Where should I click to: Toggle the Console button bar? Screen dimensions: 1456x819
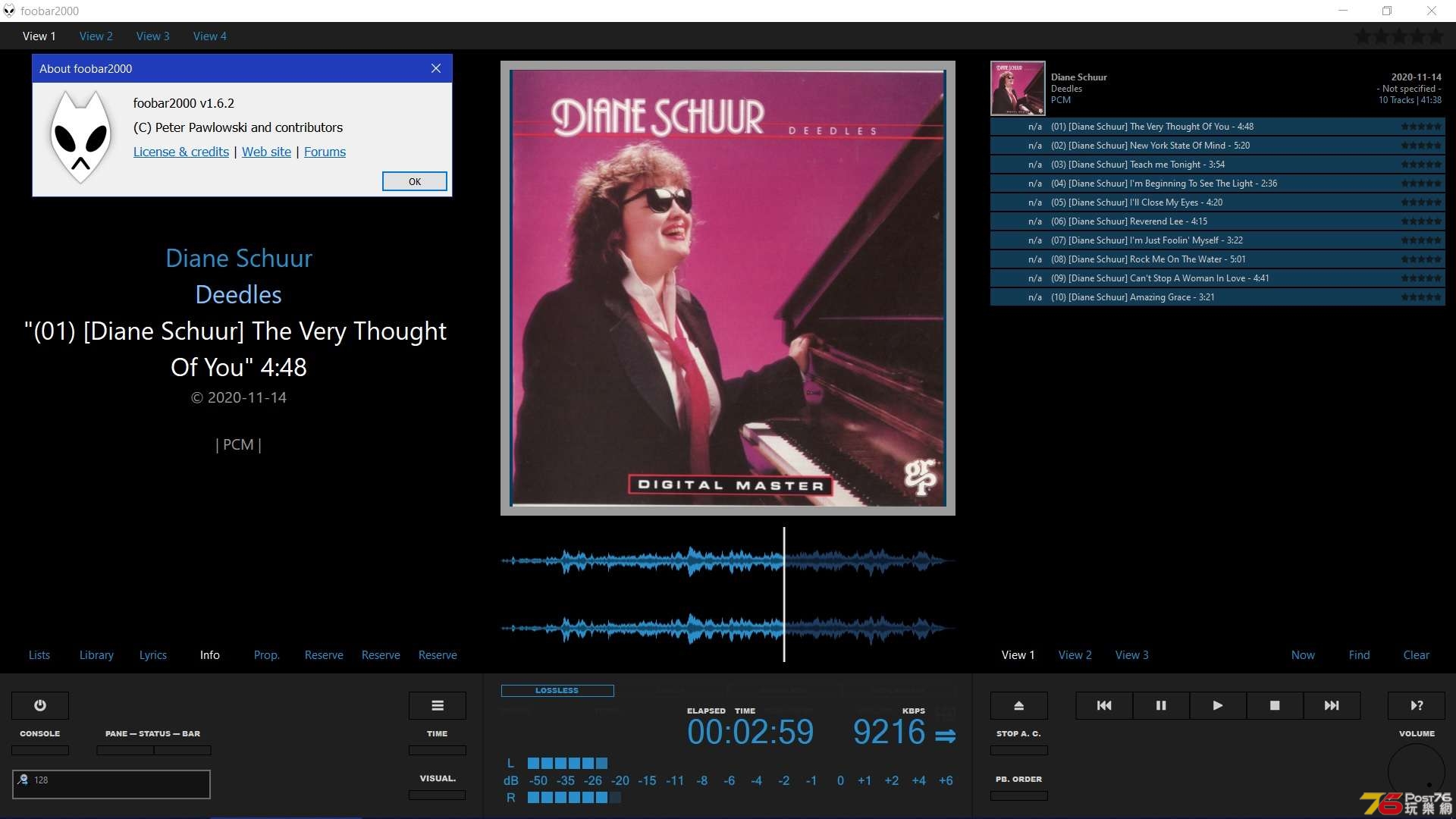pyautogui.click(x=40, y=750)
